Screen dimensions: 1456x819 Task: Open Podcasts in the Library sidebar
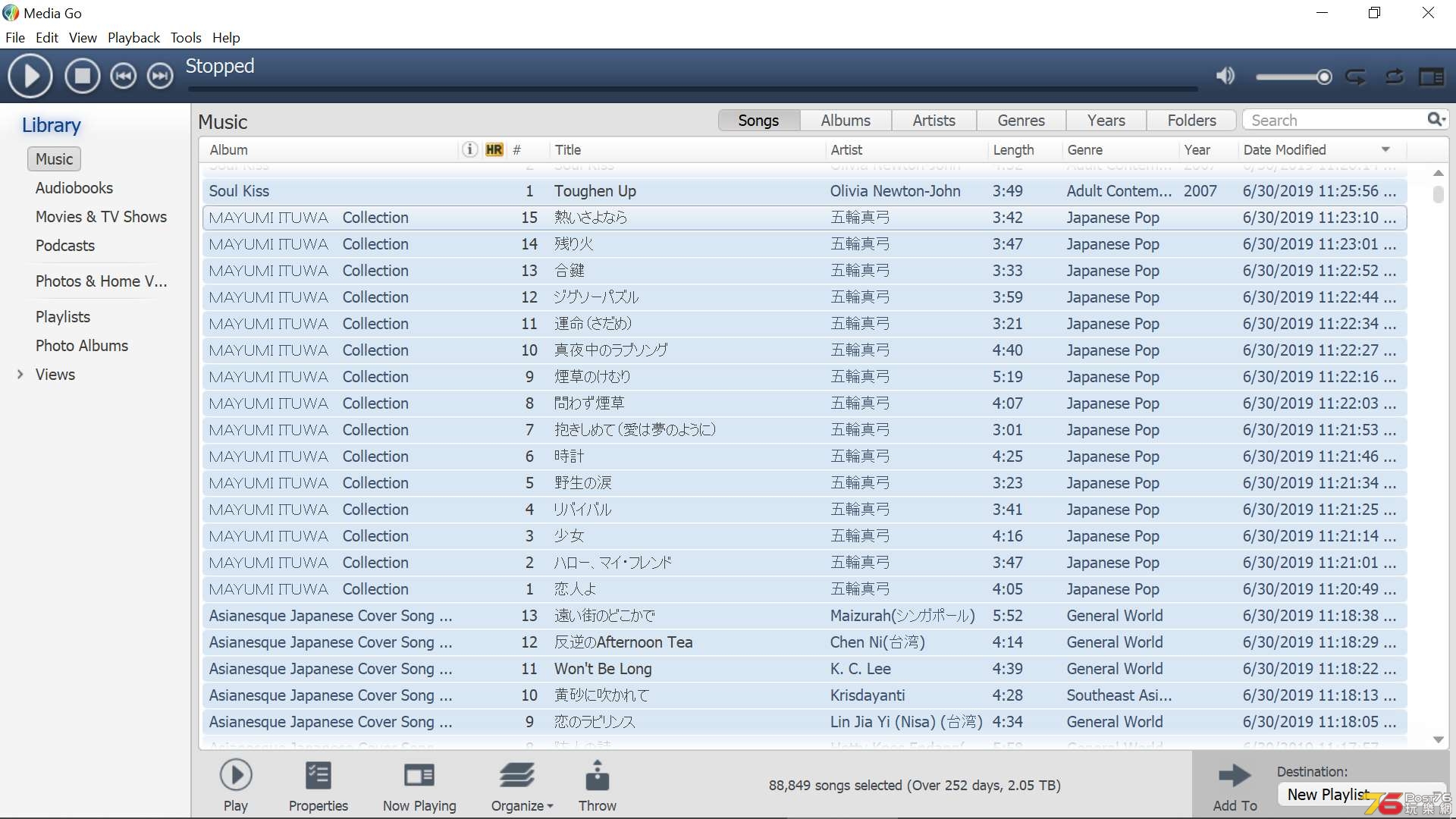pyautogui.click(x=65, y=246)
